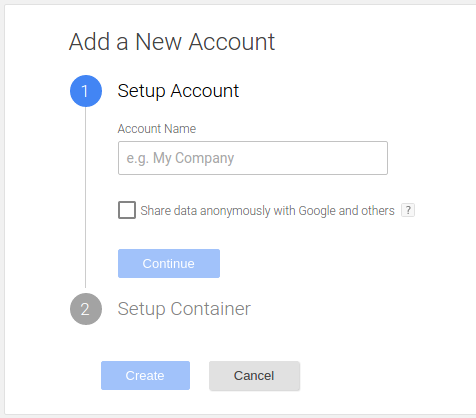This screenshot has height=418, width=476.
Task: Cancel the new account dialog
Action: [255, 376]
